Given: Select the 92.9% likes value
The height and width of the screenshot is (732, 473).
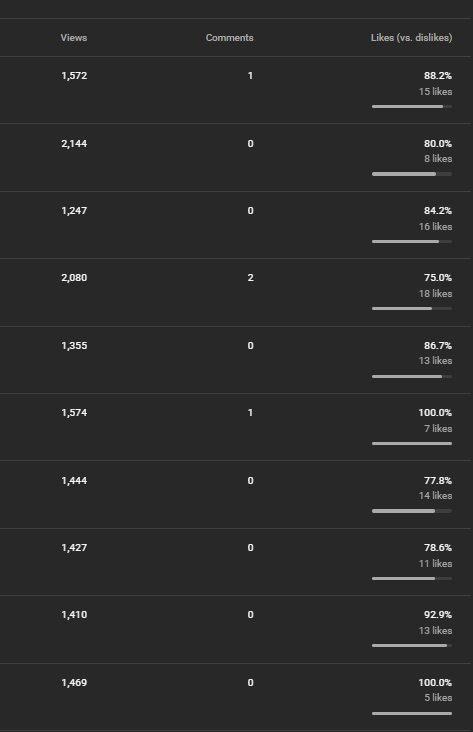Looking at the screenshot, I should point(438,615).
